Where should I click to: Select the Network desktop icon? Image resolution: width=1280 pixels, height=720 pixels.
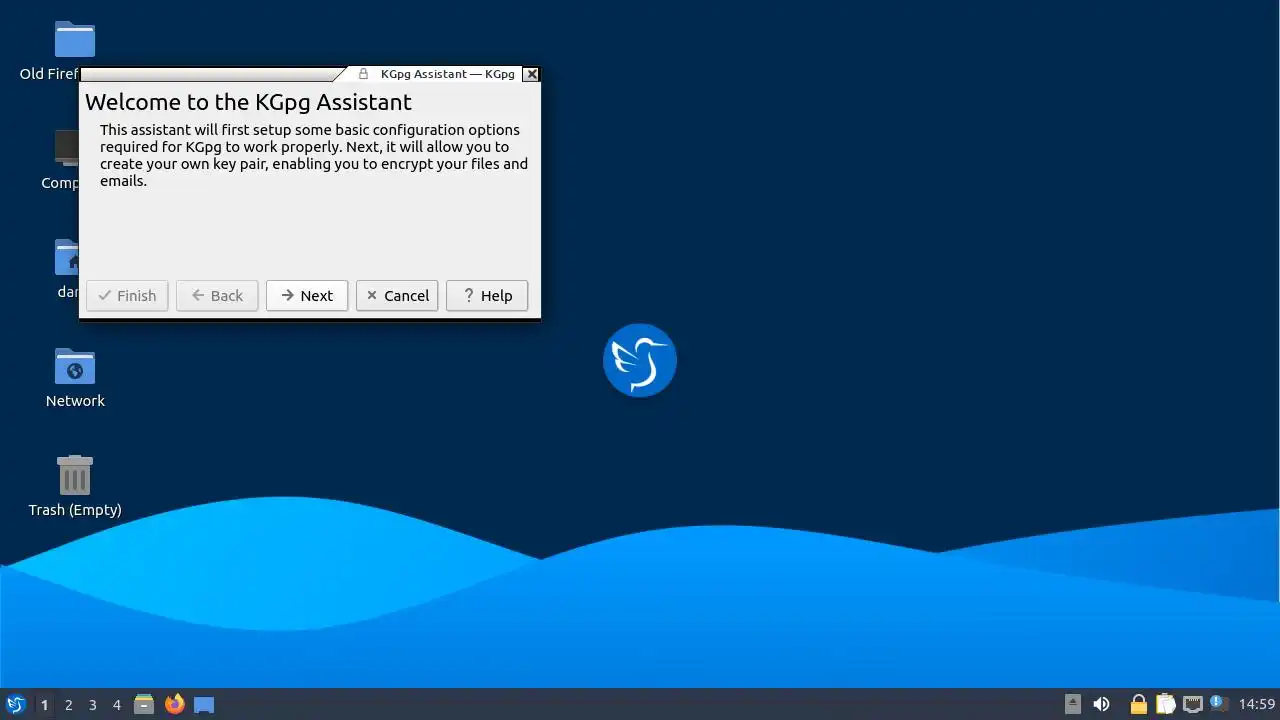[x=75, y=377]
